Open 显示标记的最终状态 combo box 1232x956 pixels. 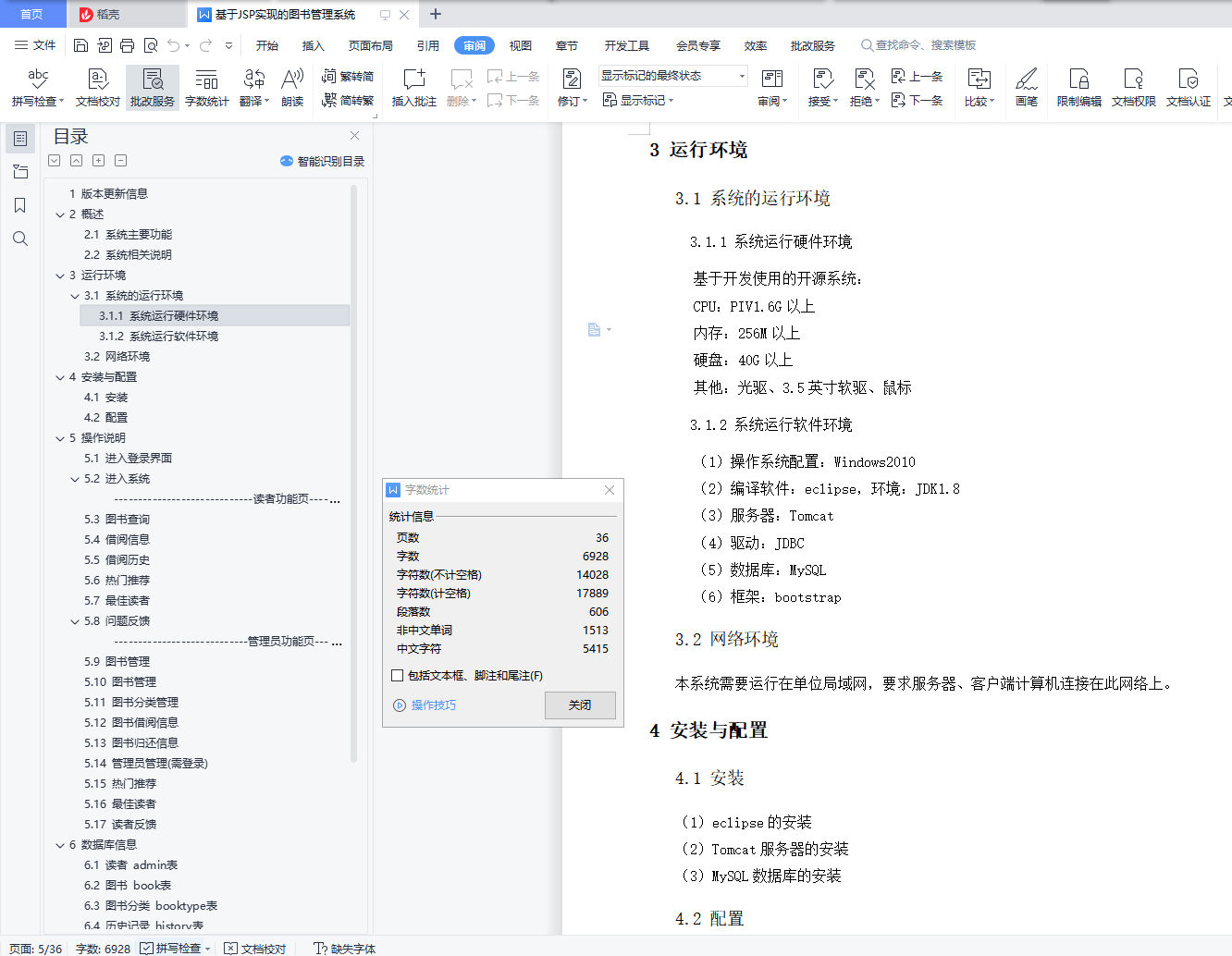click(672, 76)
